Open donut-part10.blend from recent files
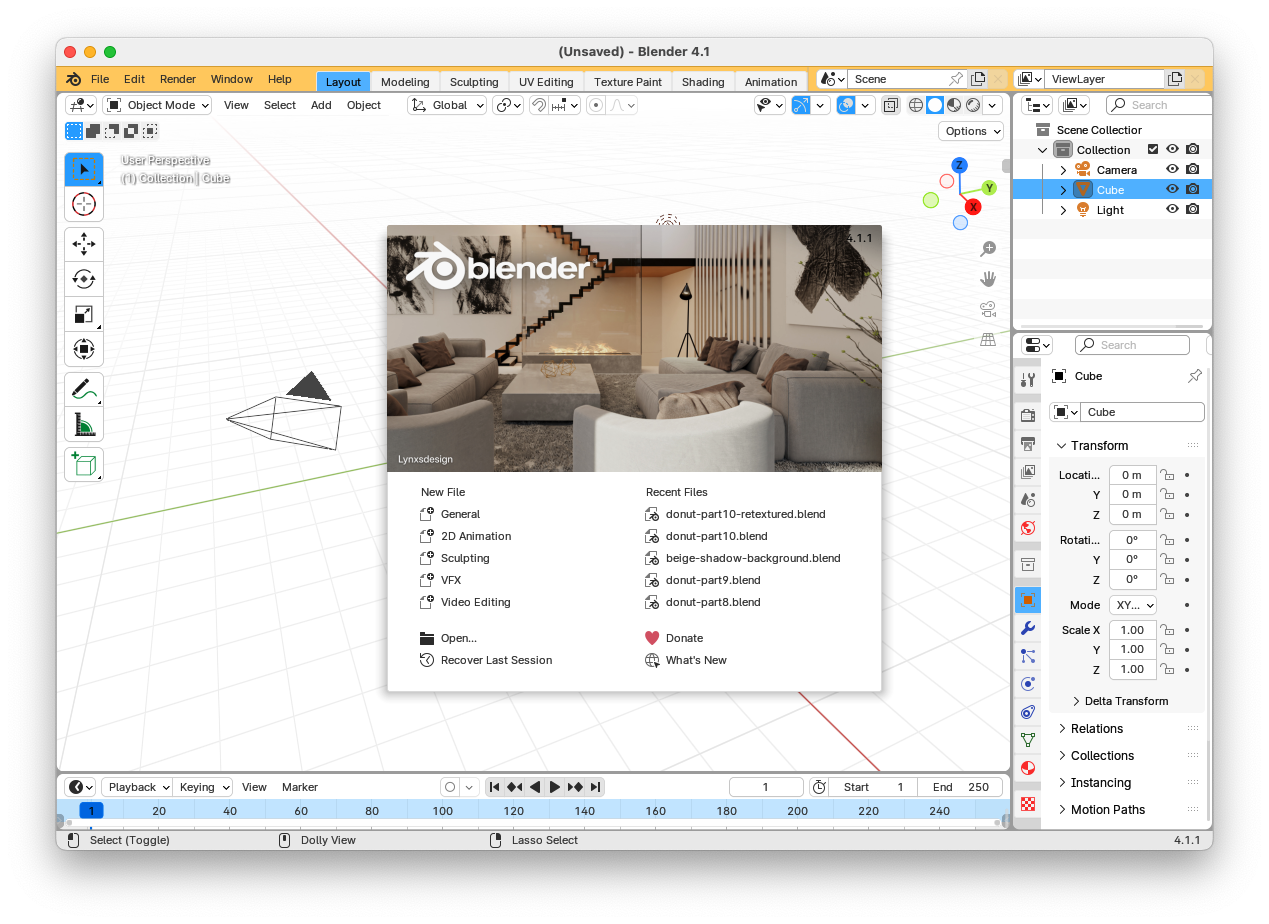Viewport: 1269px width, 924px height. [716, 536]
